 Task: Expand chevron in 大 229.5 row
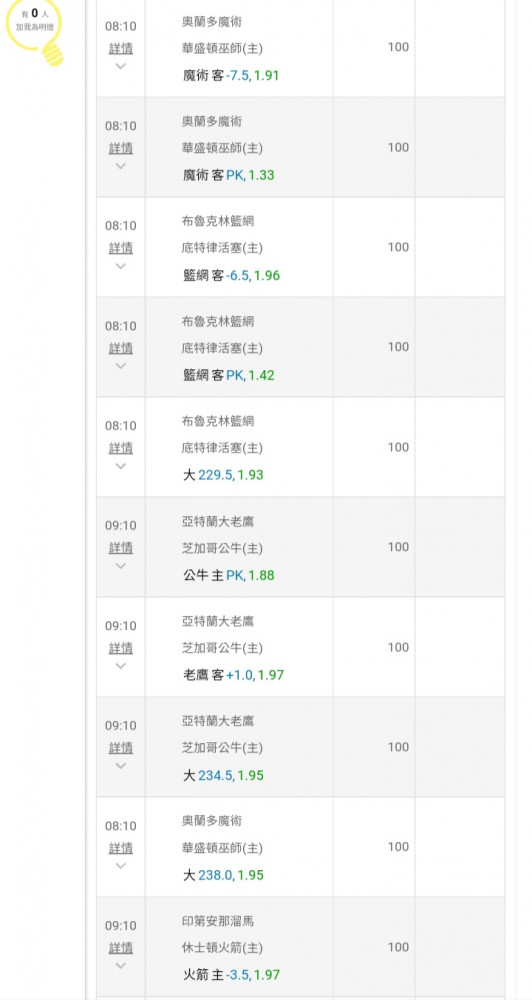click(121, 466)
